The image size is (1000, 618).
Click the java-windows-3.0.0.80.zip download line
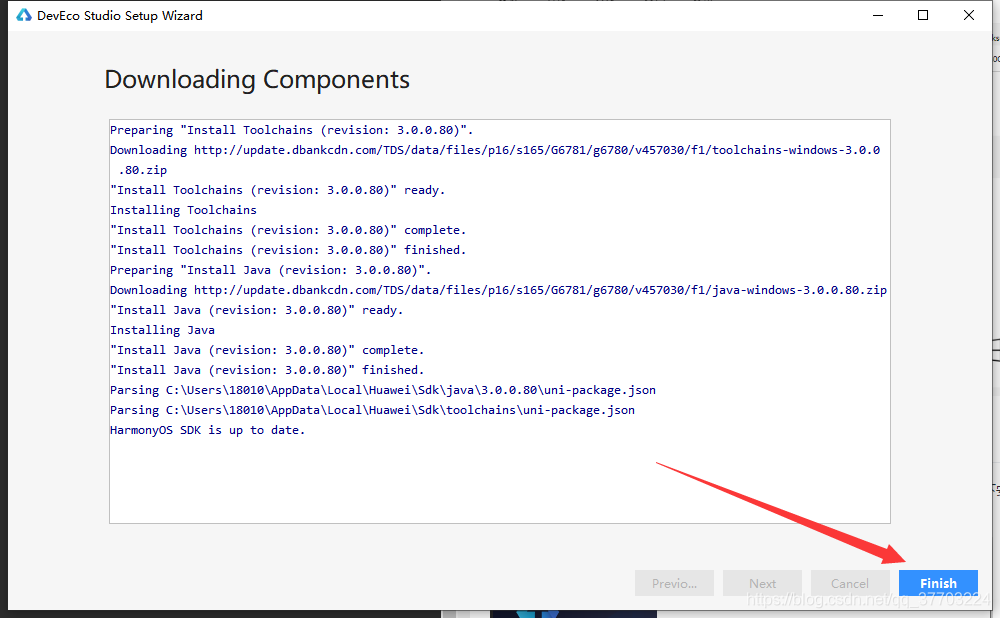click(498, 290)
